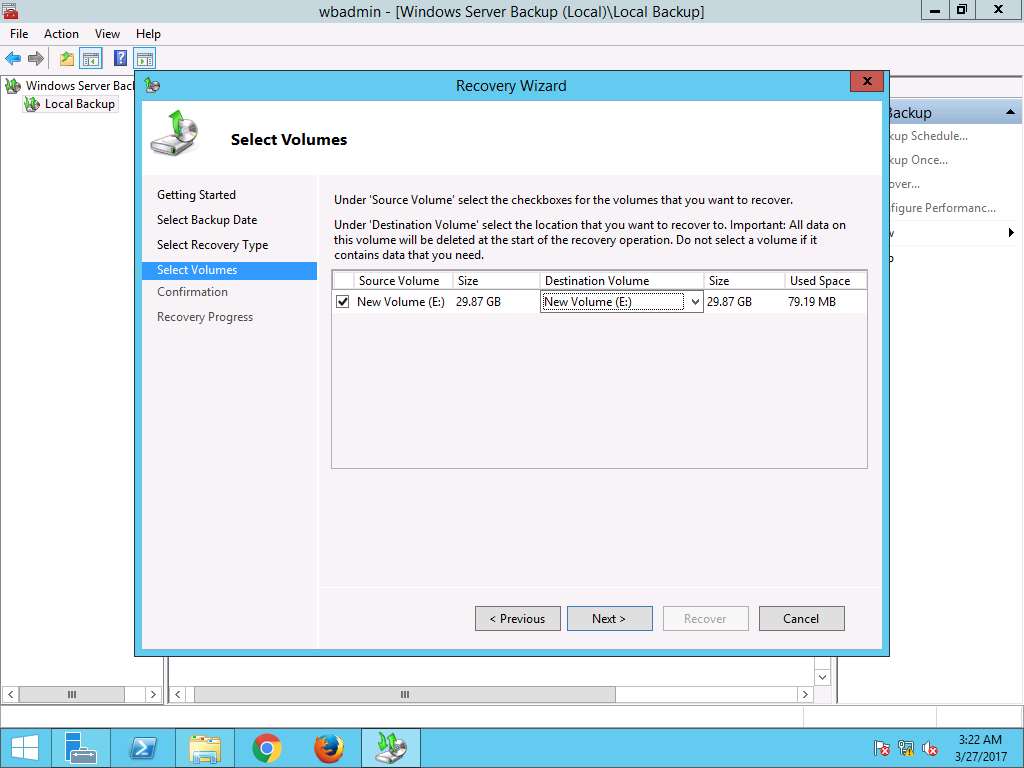1024x768 pixels.
Task: Expand the View submenu arrow in Actions pane
Action: [1011, 232]
